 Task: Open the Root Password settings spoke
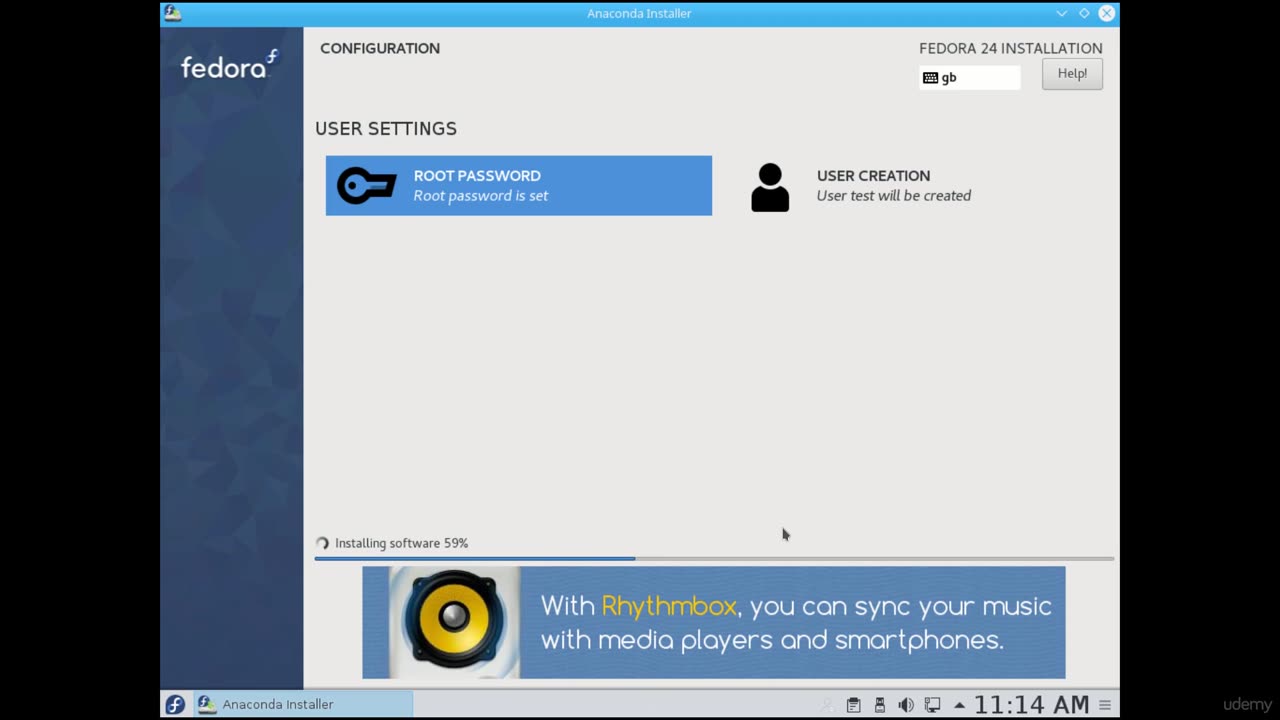coord(518,185)
